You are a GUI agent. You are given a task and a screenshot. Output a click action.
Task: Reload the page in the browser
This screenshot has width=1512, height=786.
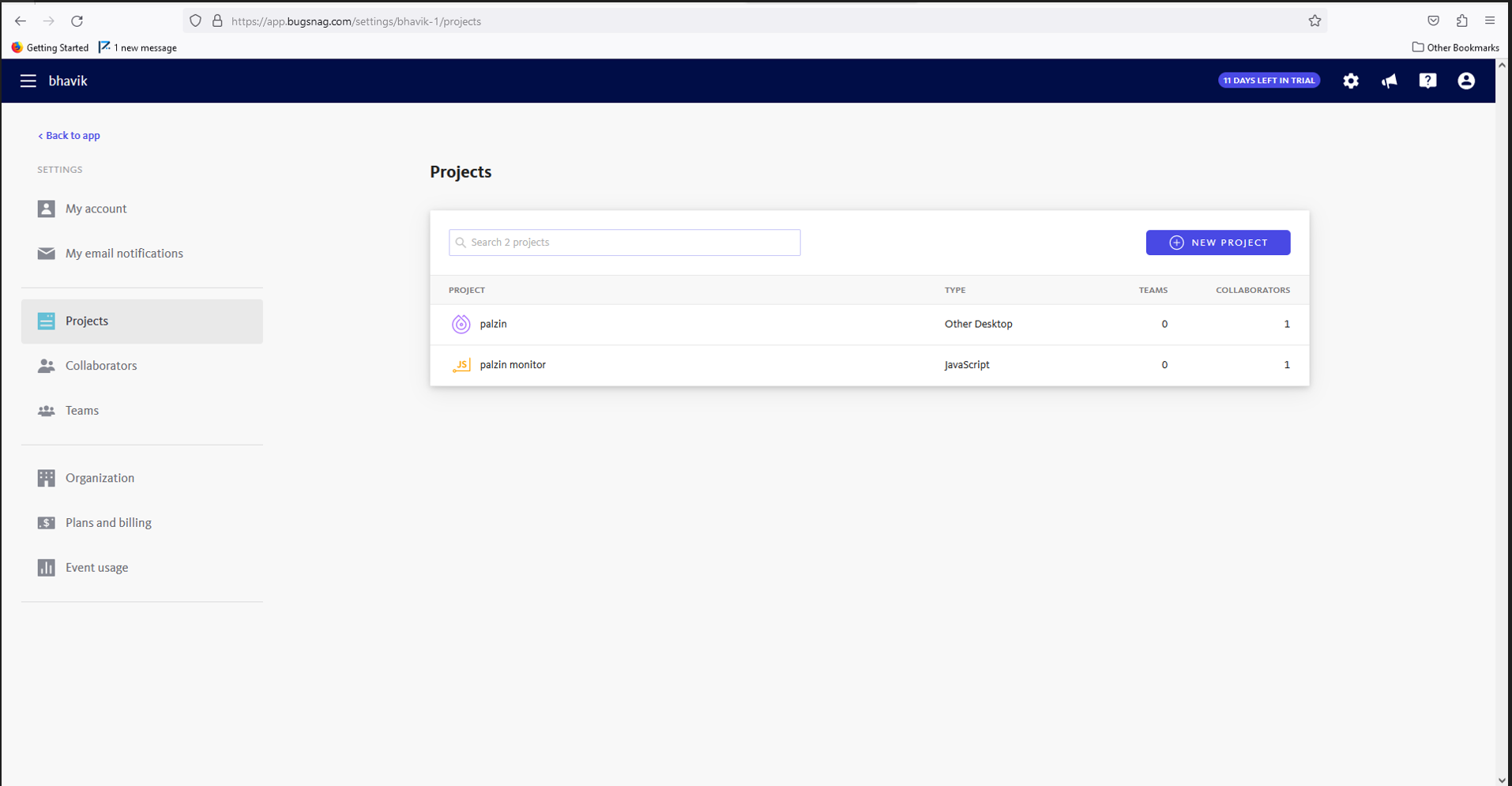coord(77,21)
